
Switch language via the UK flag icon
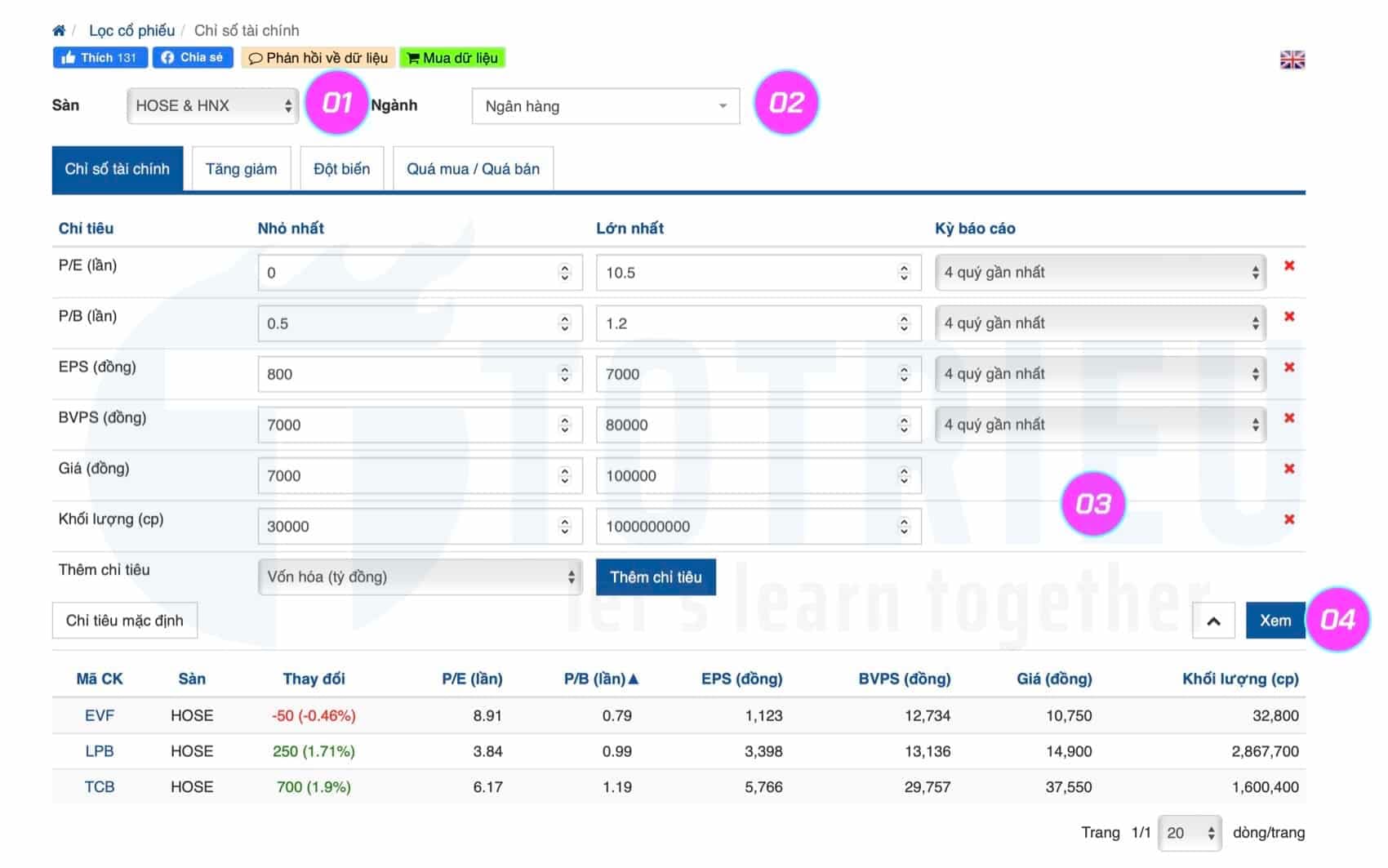[1292, 58]
